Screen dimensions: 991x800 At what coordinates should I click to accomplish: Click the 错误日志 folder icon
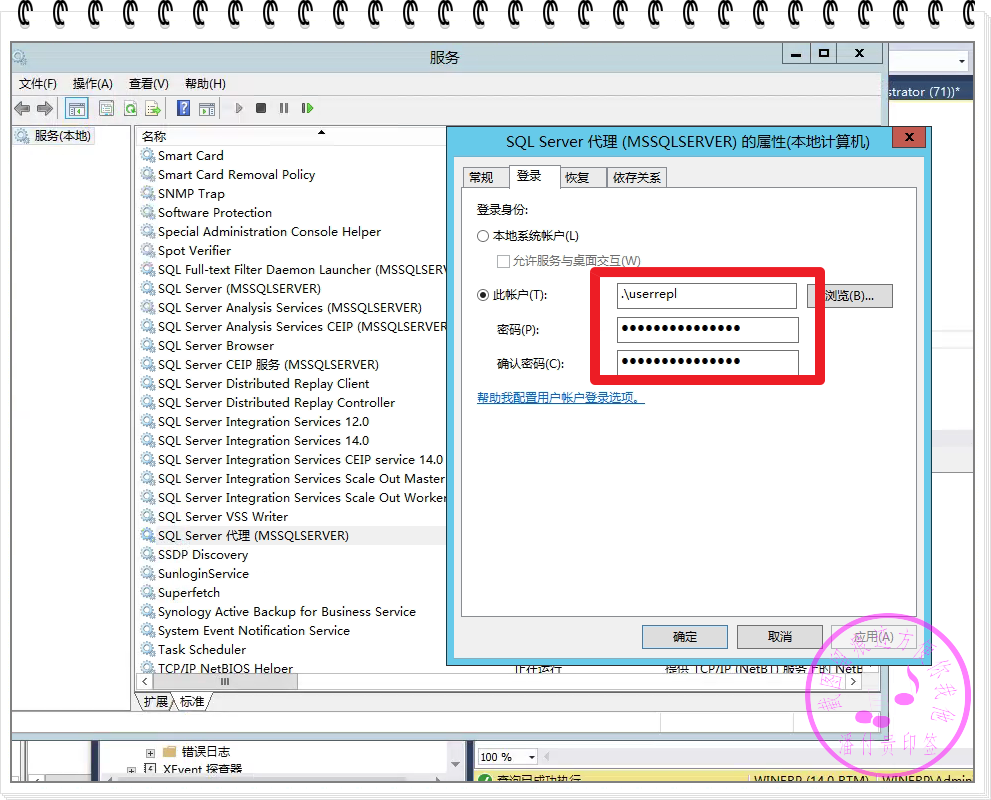pos(169,751)
